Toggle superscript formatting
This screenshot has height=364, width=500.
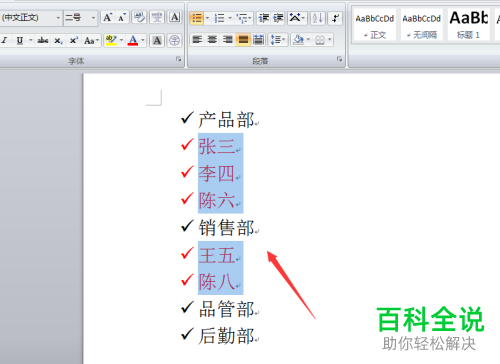coord(73,41)
